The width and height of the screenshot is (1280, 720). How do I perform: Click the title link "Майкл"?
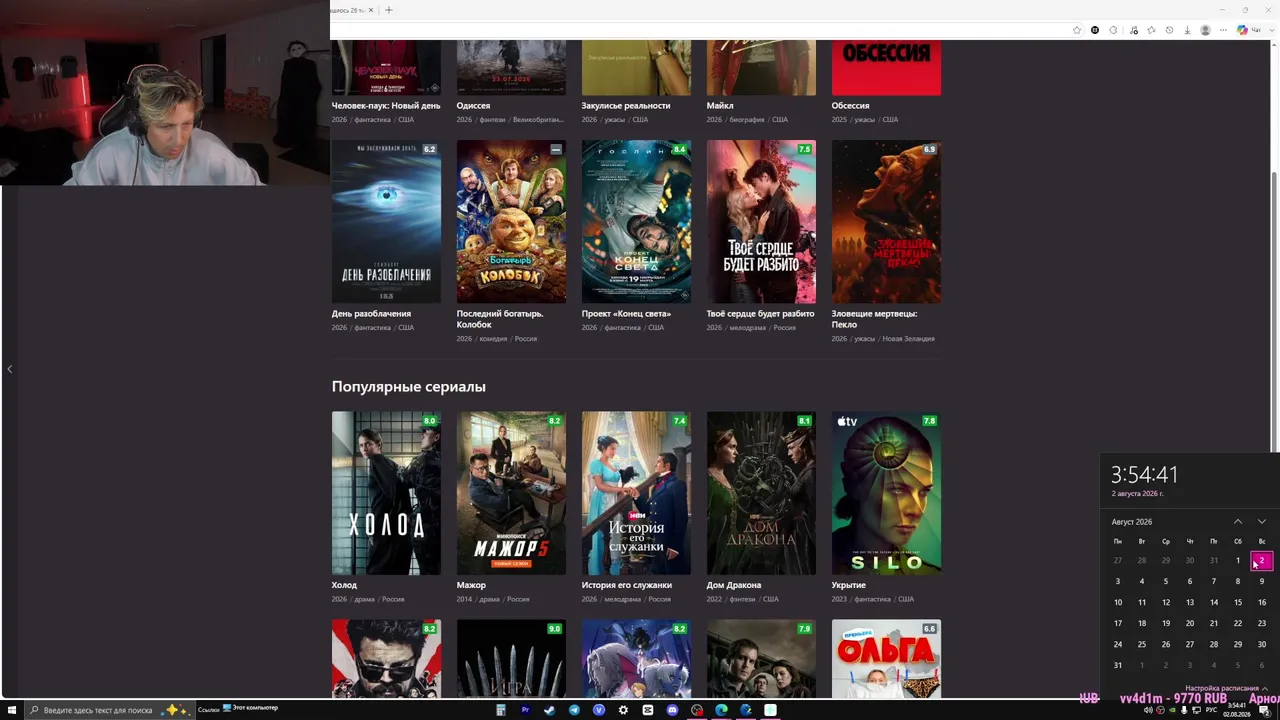[x=720, y=105]
